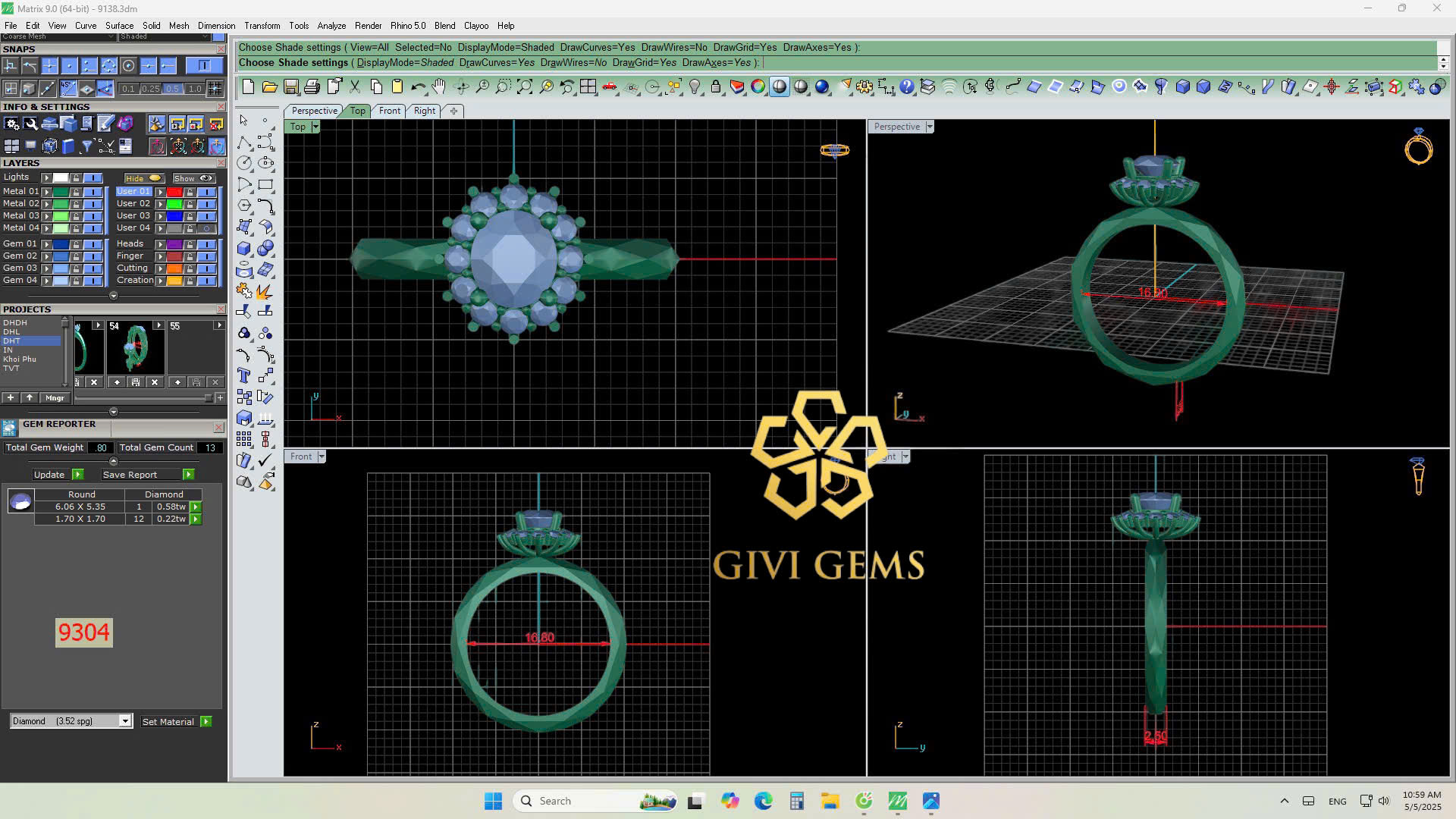This screenshot has height=819, width=1456.
Task: Save the model with the floppy disk icon
Action: tap(290, 87)
